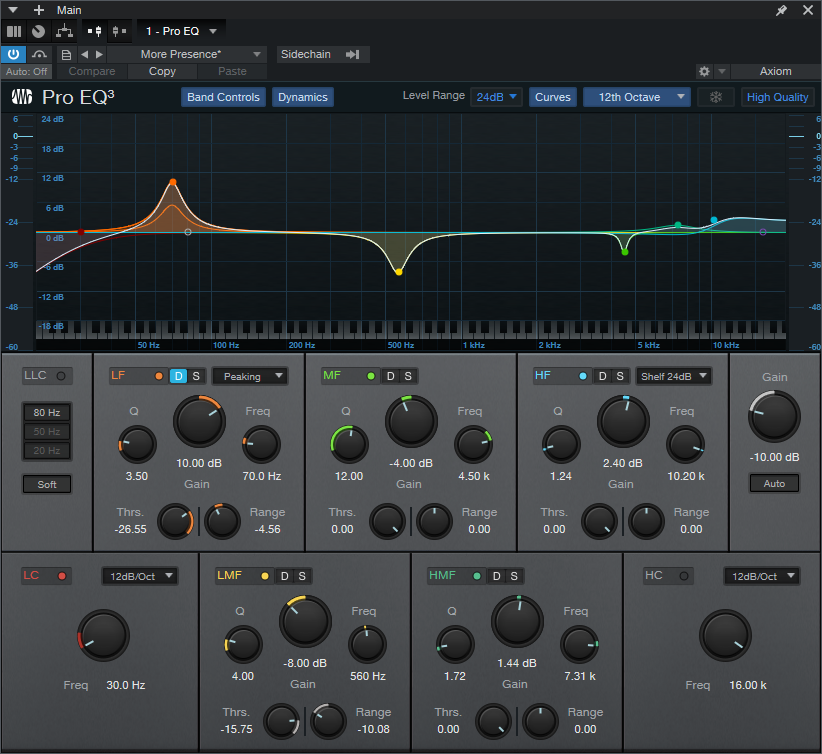
Task: Load the previous preset arrow
Action: pos(84,54)
